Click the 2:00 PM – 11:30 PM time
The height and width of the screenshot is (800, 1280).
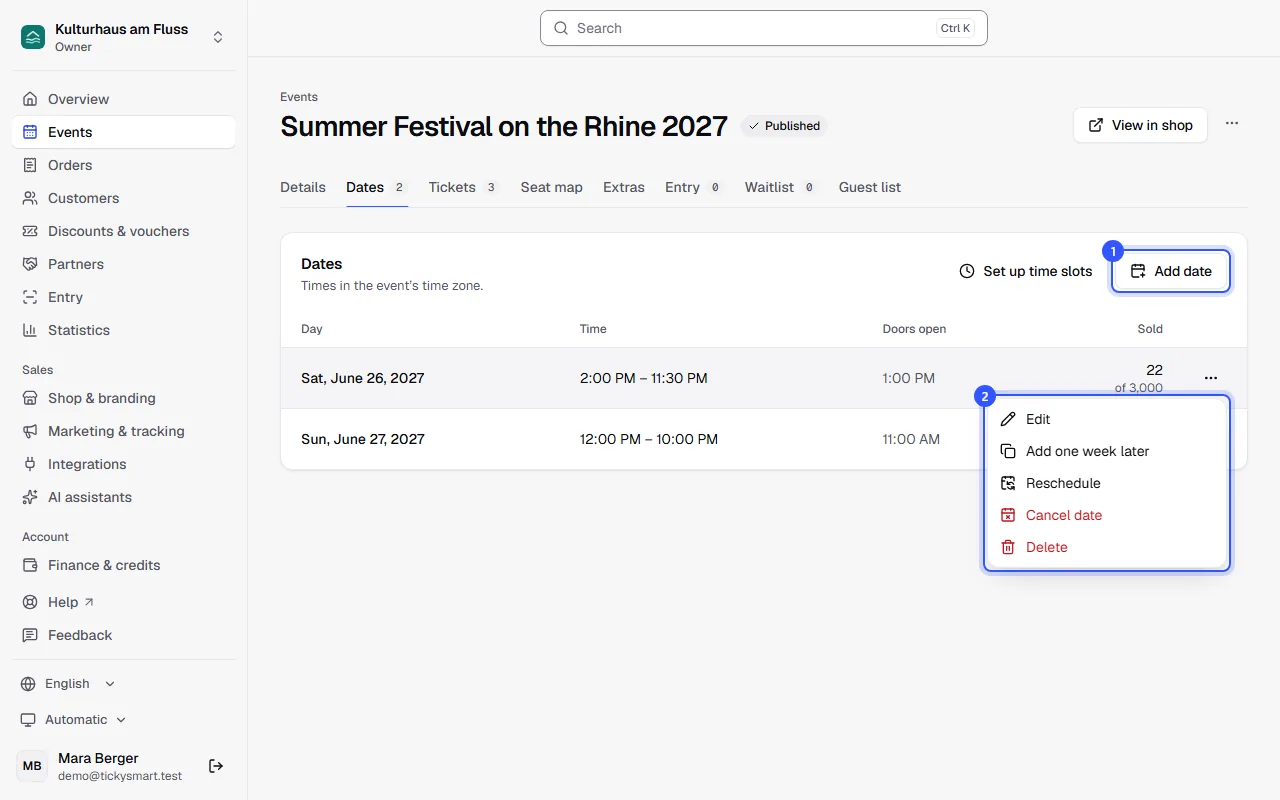644,378
